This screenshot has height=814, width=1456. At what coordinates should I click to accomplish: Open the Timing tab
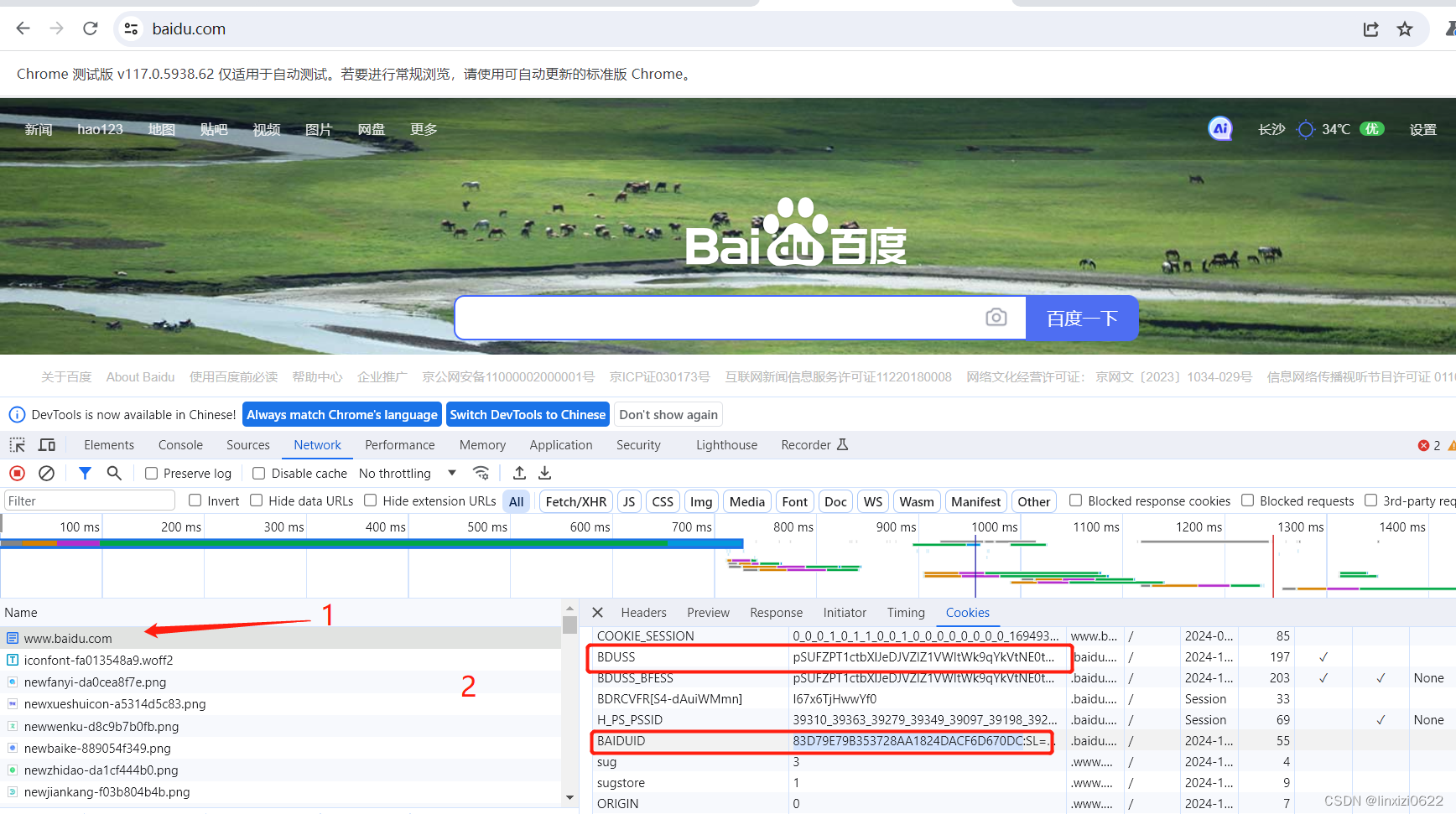906,613
